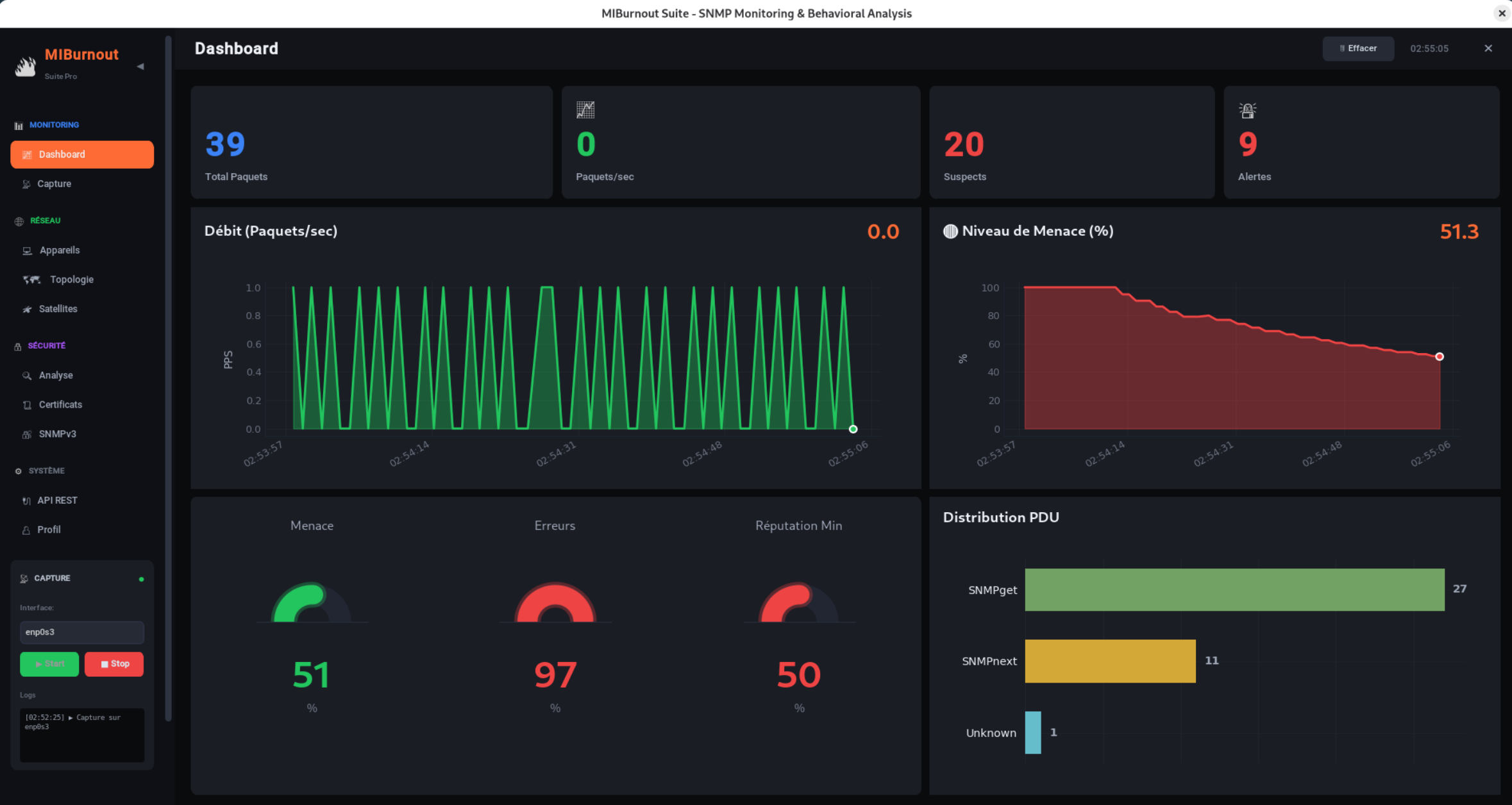Stop the capture with the Stop button
Viewport: 1512px width, 805px height.
(x=114, y=664)
